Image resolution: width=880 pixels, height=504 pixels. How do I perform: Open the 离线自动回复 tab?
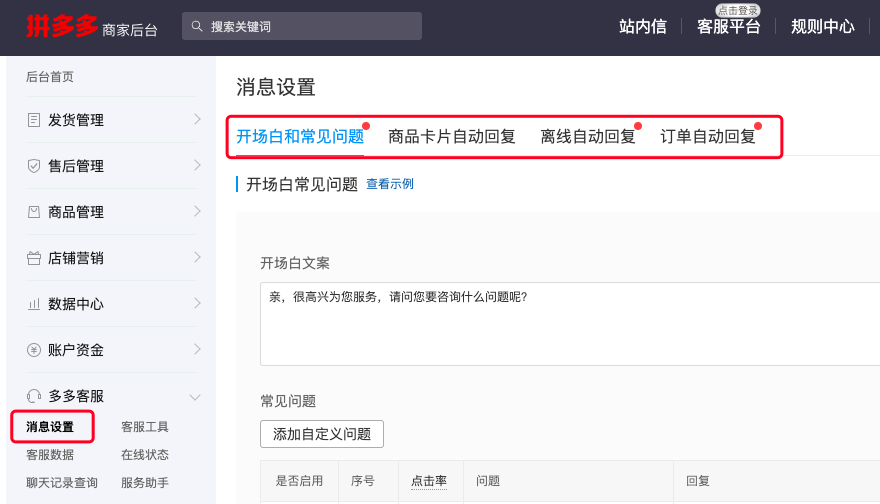(x=587, y=137)
